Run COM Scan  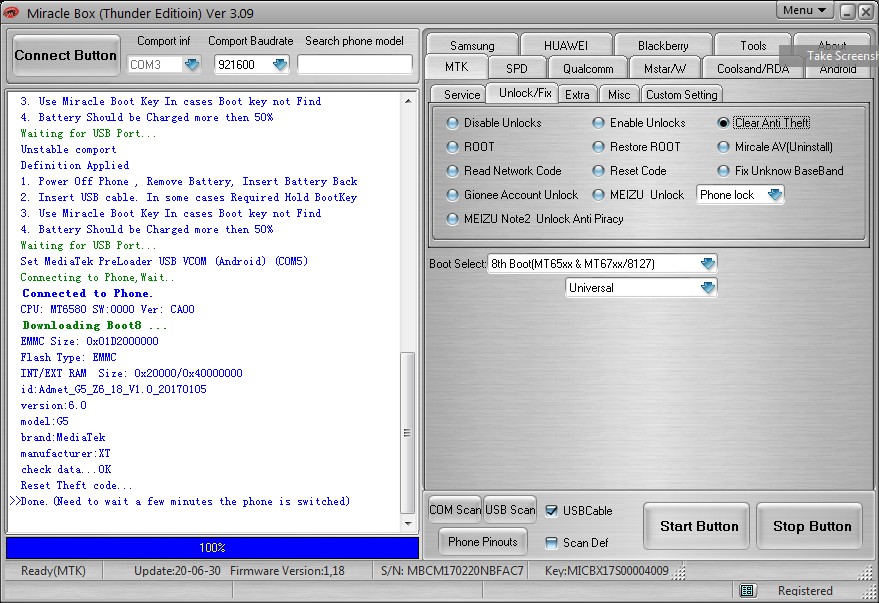coord(455,510)
